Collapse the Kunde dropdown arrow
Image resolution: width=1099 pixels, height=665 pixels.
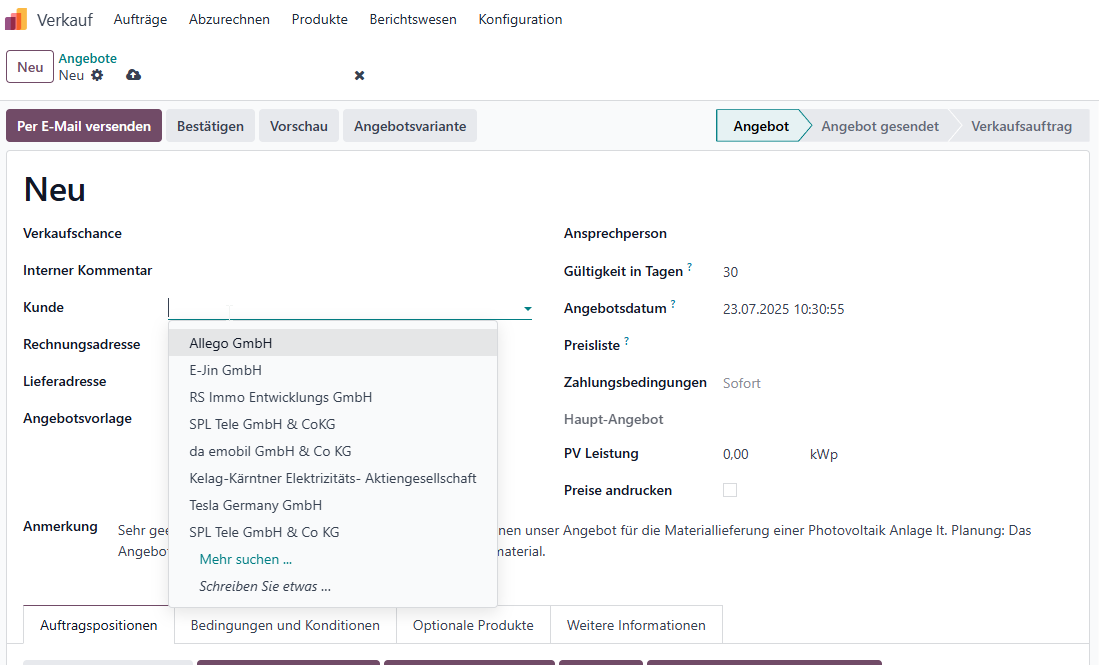(527, 308)
